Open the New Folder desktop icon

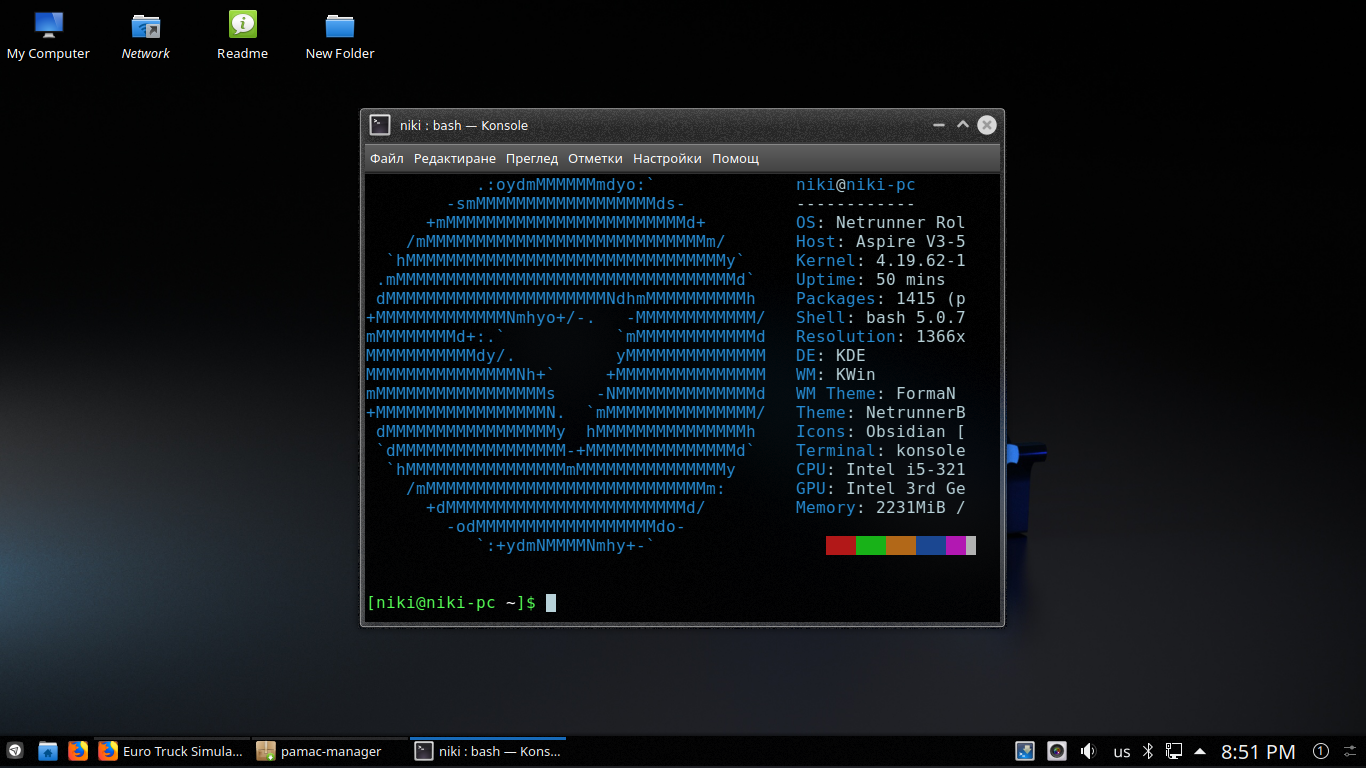[340, 36]
